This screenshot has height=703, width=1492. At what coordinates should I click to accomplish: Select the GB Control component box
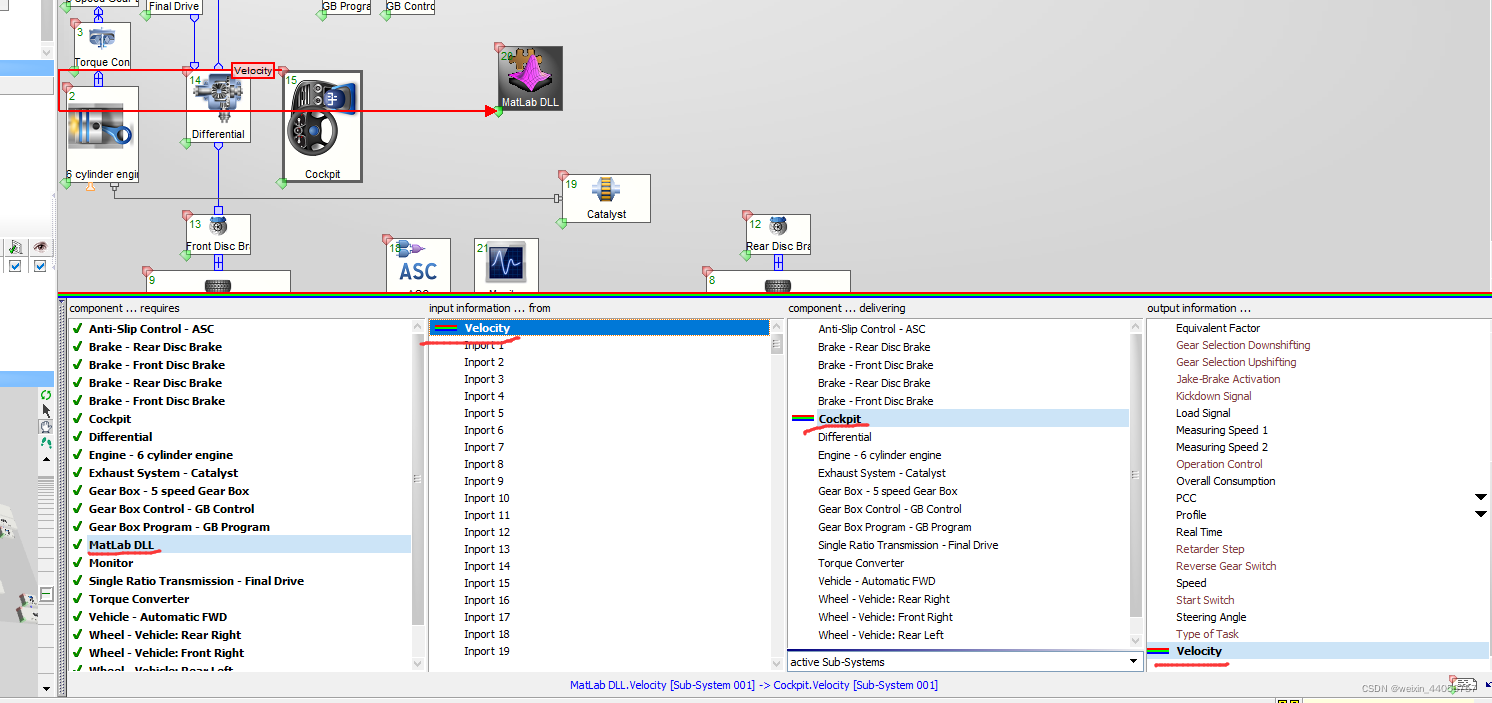(x=409, y=7)
